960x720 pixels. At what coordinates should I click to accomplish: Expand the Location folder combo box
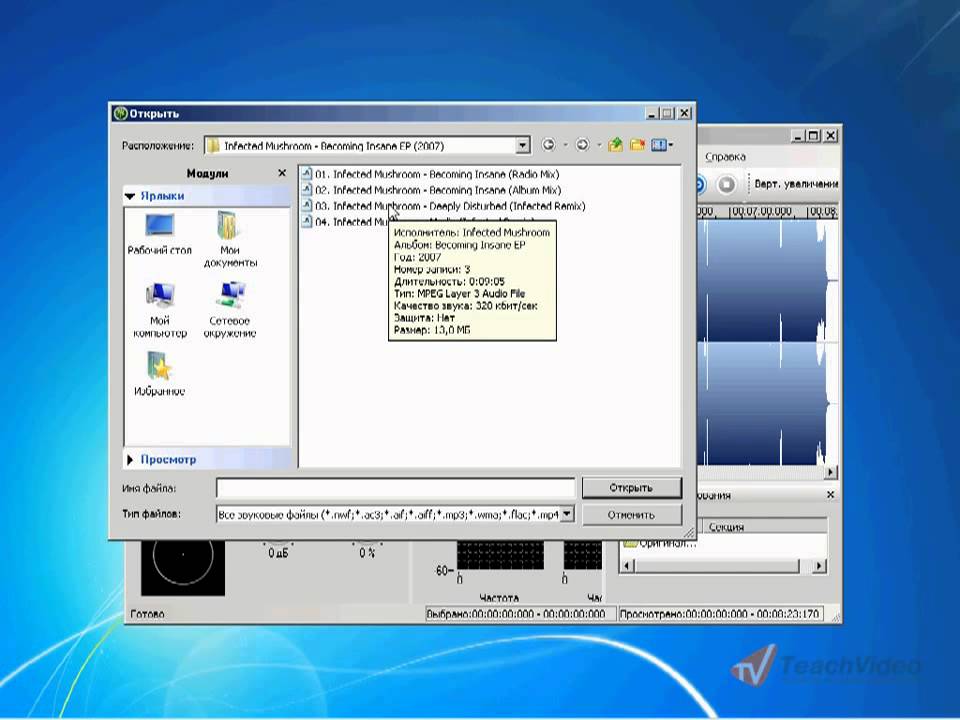click(x=522, y=146)
